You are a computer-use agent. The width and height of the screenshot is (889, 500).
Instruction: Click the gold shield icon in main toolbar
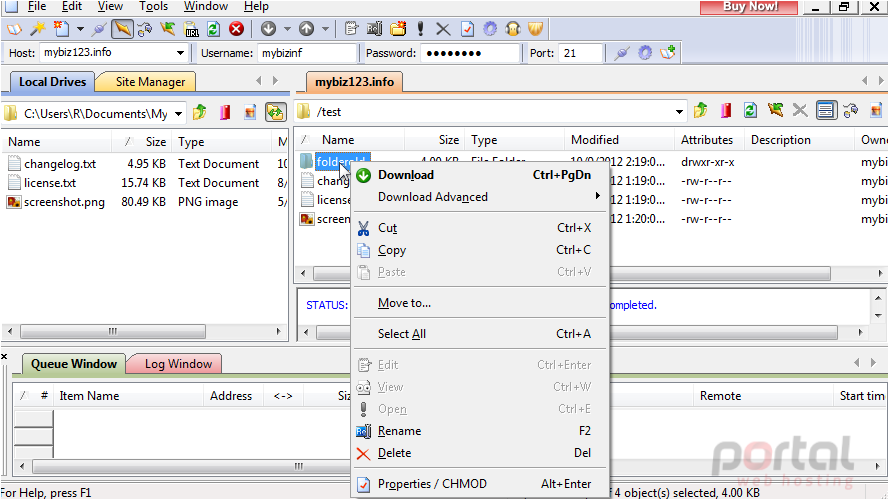tap(536, 28)
